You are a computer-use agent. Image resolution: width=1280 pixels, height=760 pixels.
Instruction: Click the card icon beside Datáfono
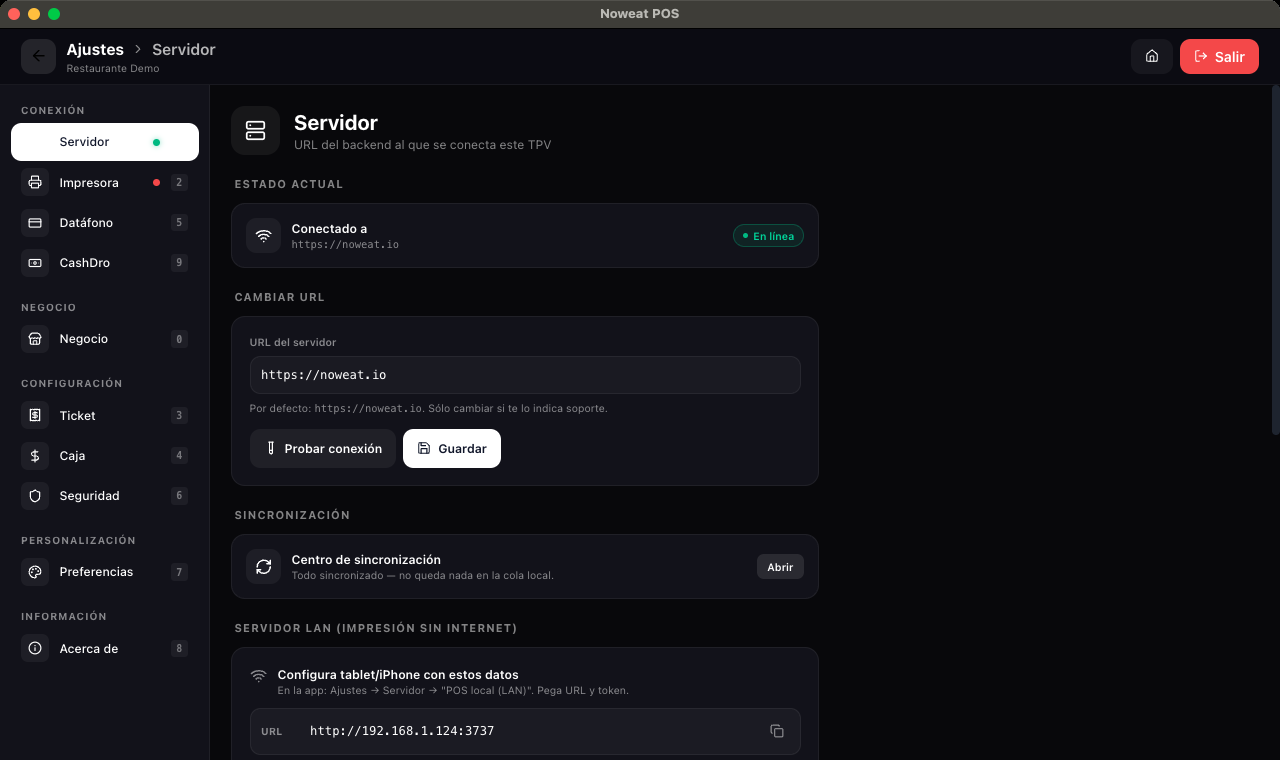click(x=35, y=222)
